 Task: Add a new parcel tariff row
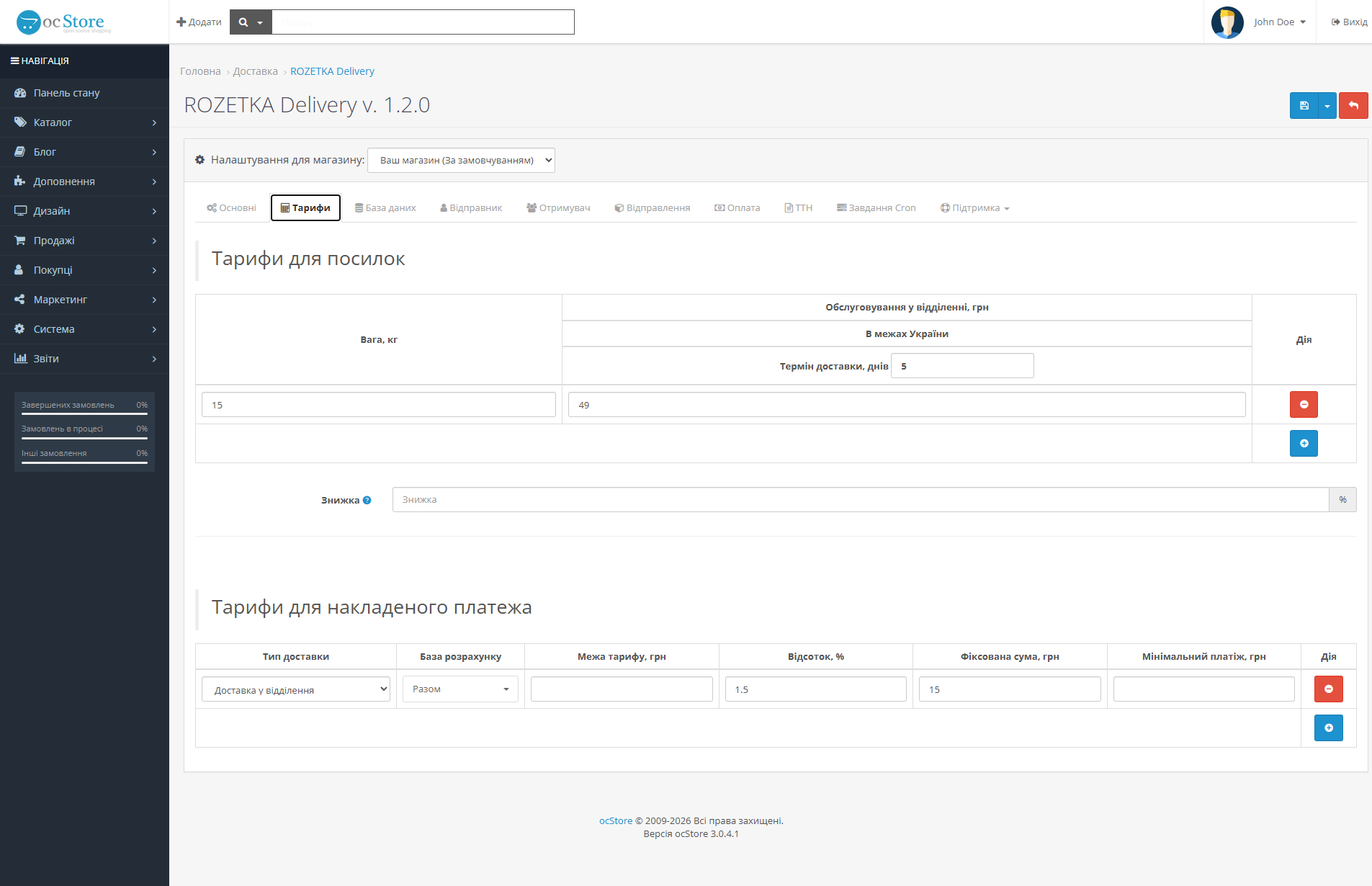tap(1304, 444)
